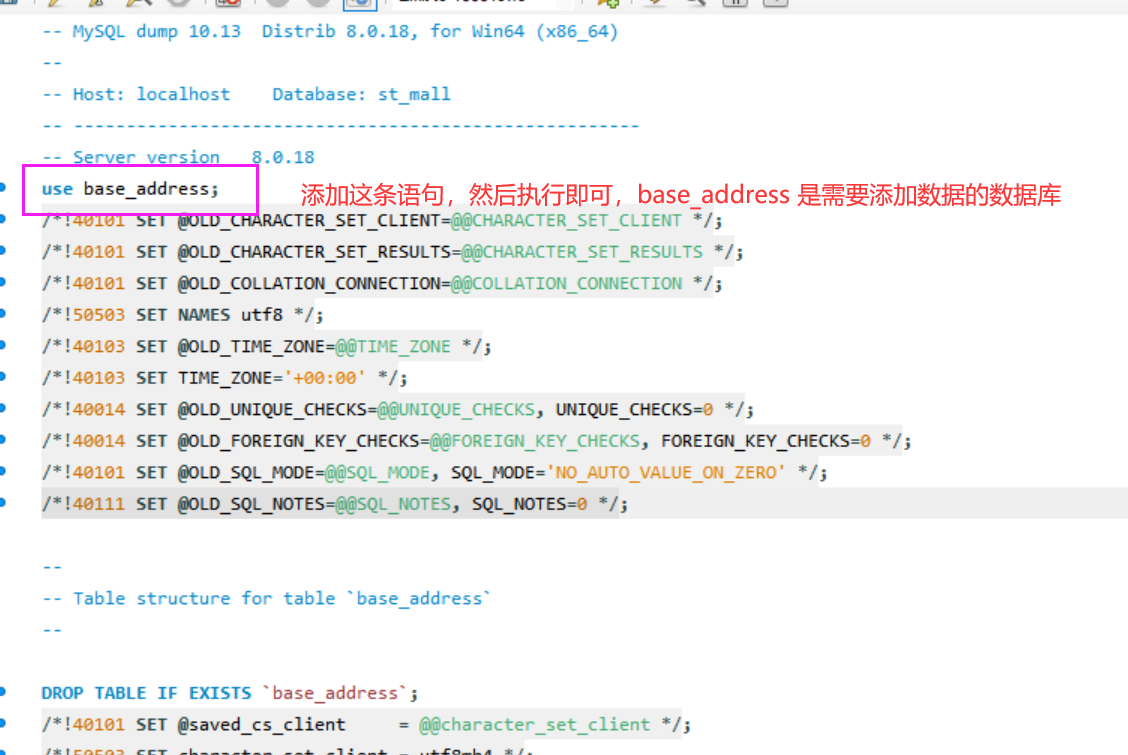Viewport: 1128px width, 755px height.
Task: Click the 'DROP TABLE IF EXISTS' statement
Action: click(229, 693)
